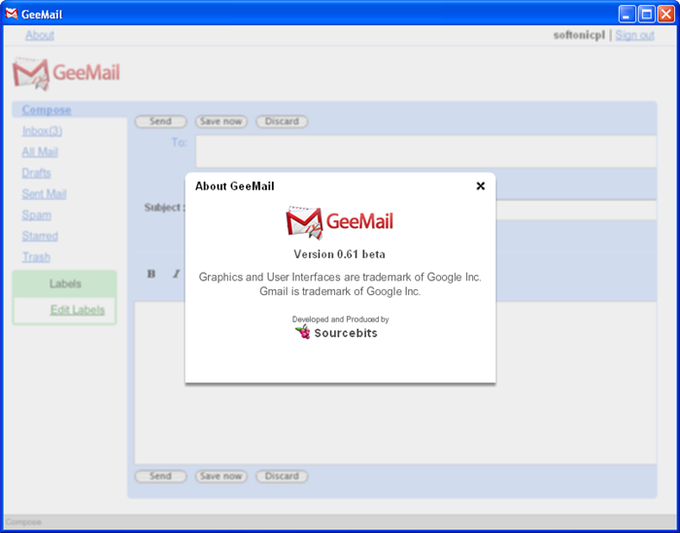Click the bottom Send button
Screen dimensions: 680x533
[x=160, y=476]
